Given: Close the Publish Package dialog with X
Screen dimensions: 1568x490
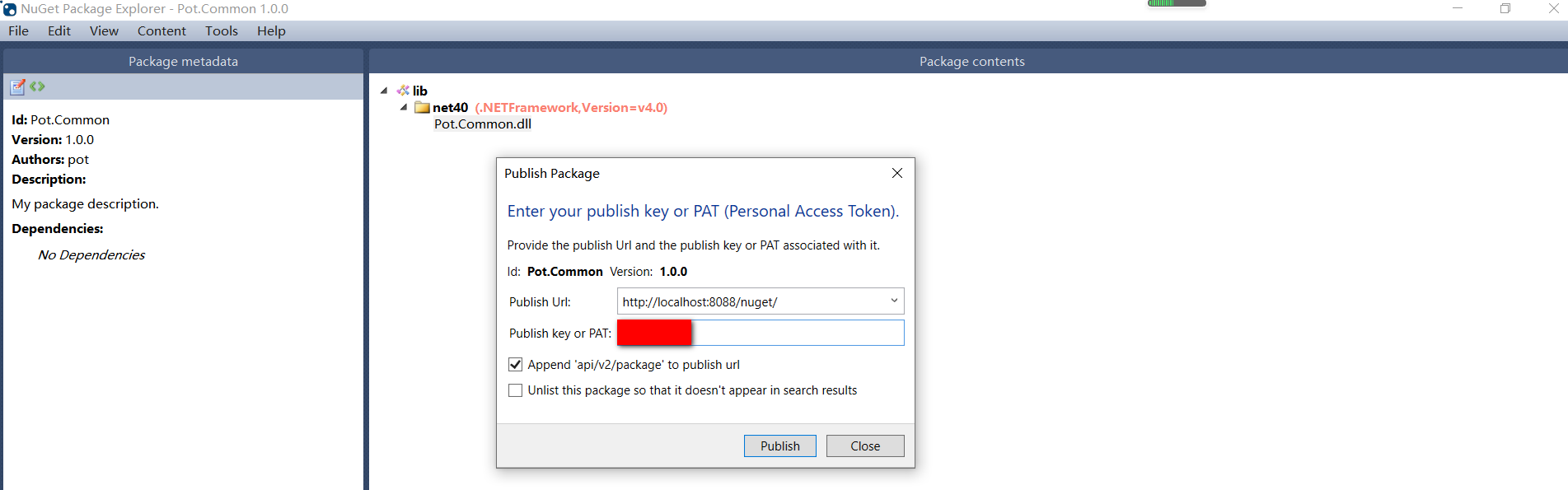Looking at the screenshot, I should point(897,173).
